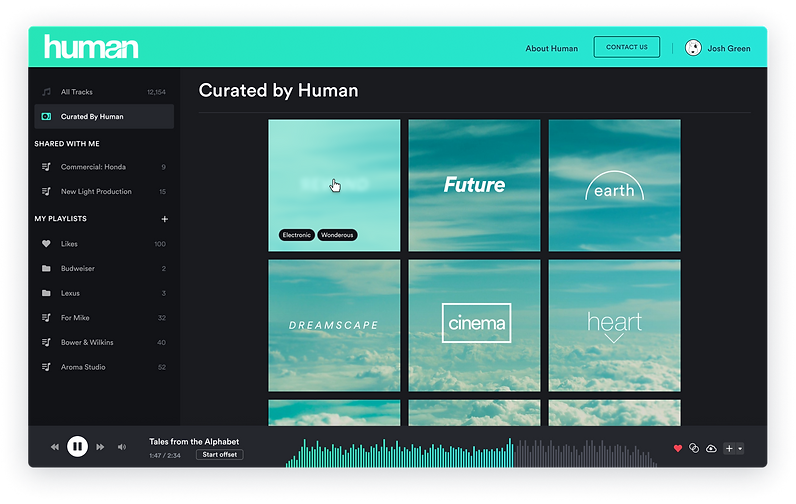
Task: Click the folder icon beside Budweiser
Action: [x=46, y=268]
